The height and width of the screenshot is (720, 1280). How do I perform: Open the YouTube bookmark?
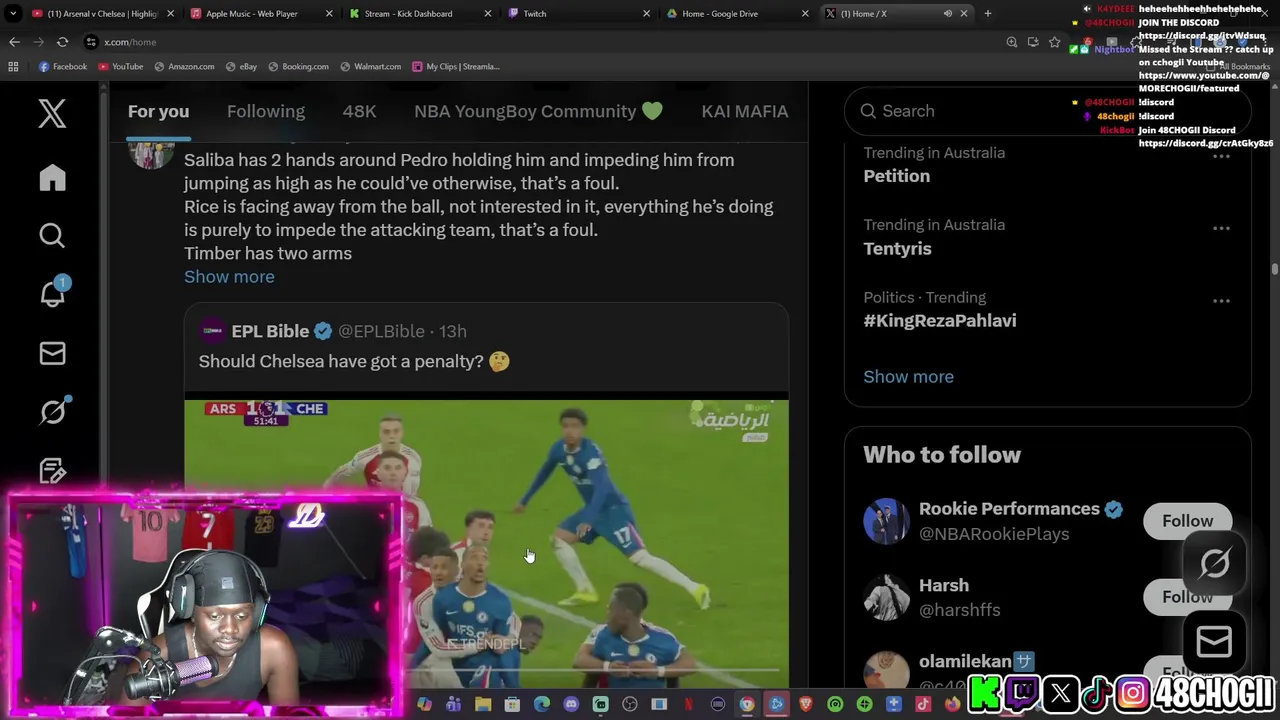pyautogui.click(x=120, y=66)
